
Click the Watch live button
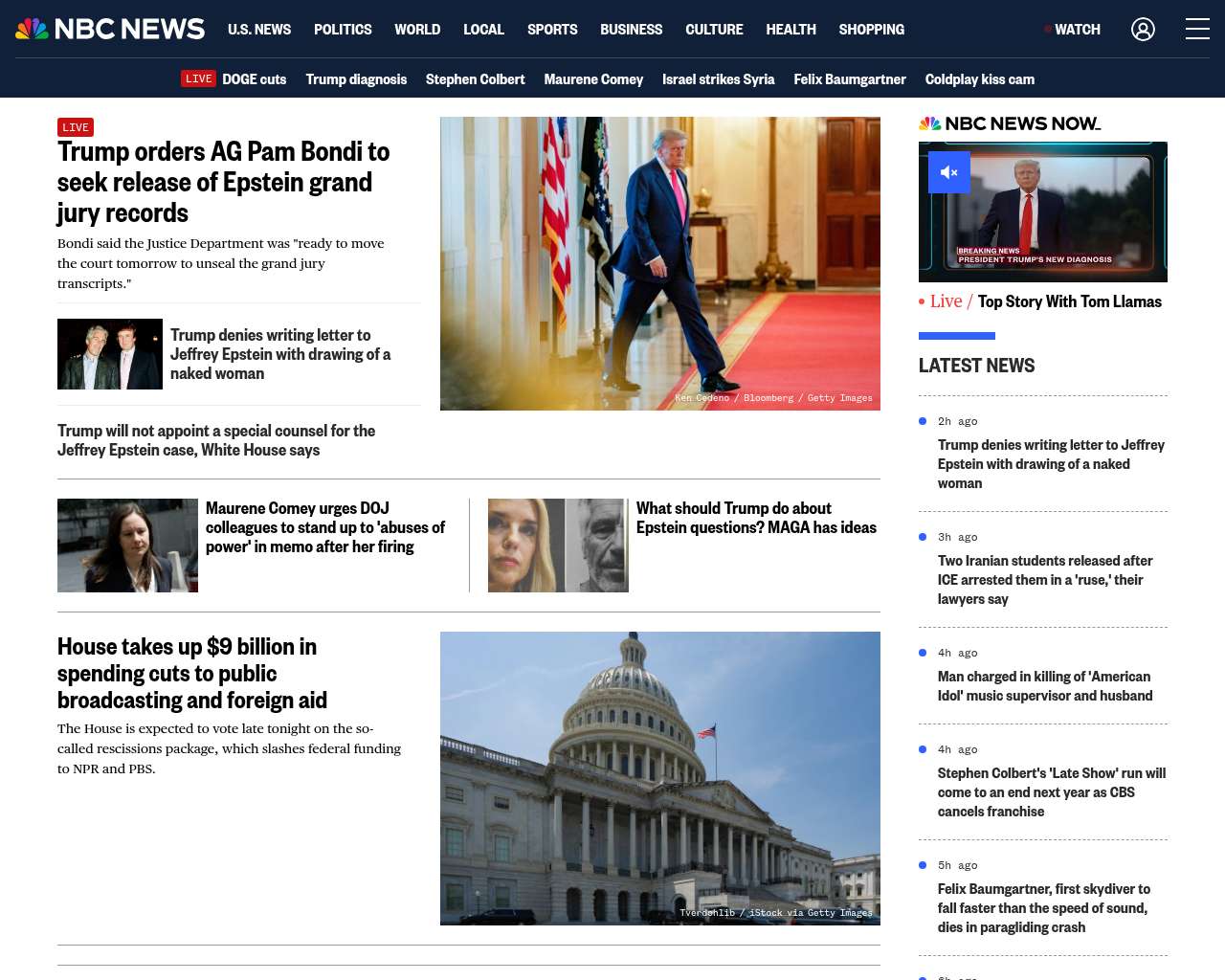[x=1073, y=30]
